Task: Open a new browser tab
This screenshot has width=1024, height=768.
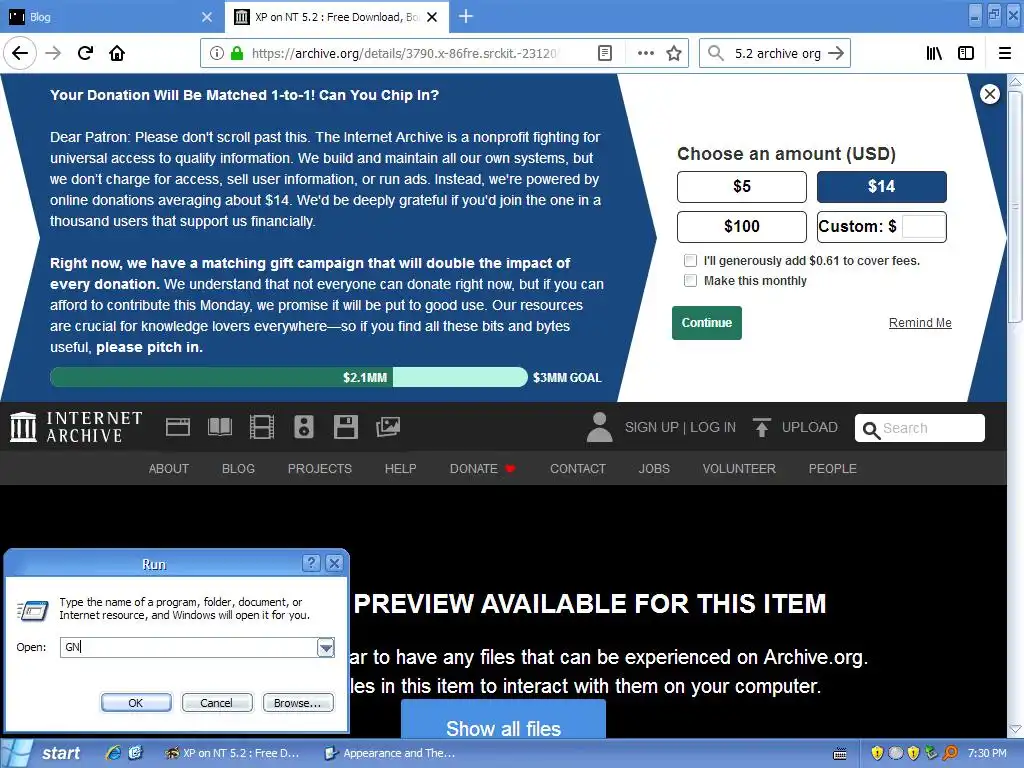Action: 466,16
